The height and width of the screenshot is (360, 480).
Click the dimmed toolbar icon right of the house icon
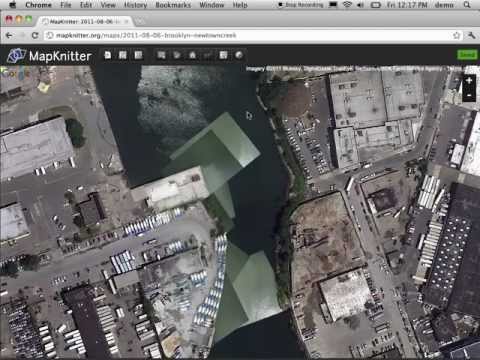coord(208,55)
